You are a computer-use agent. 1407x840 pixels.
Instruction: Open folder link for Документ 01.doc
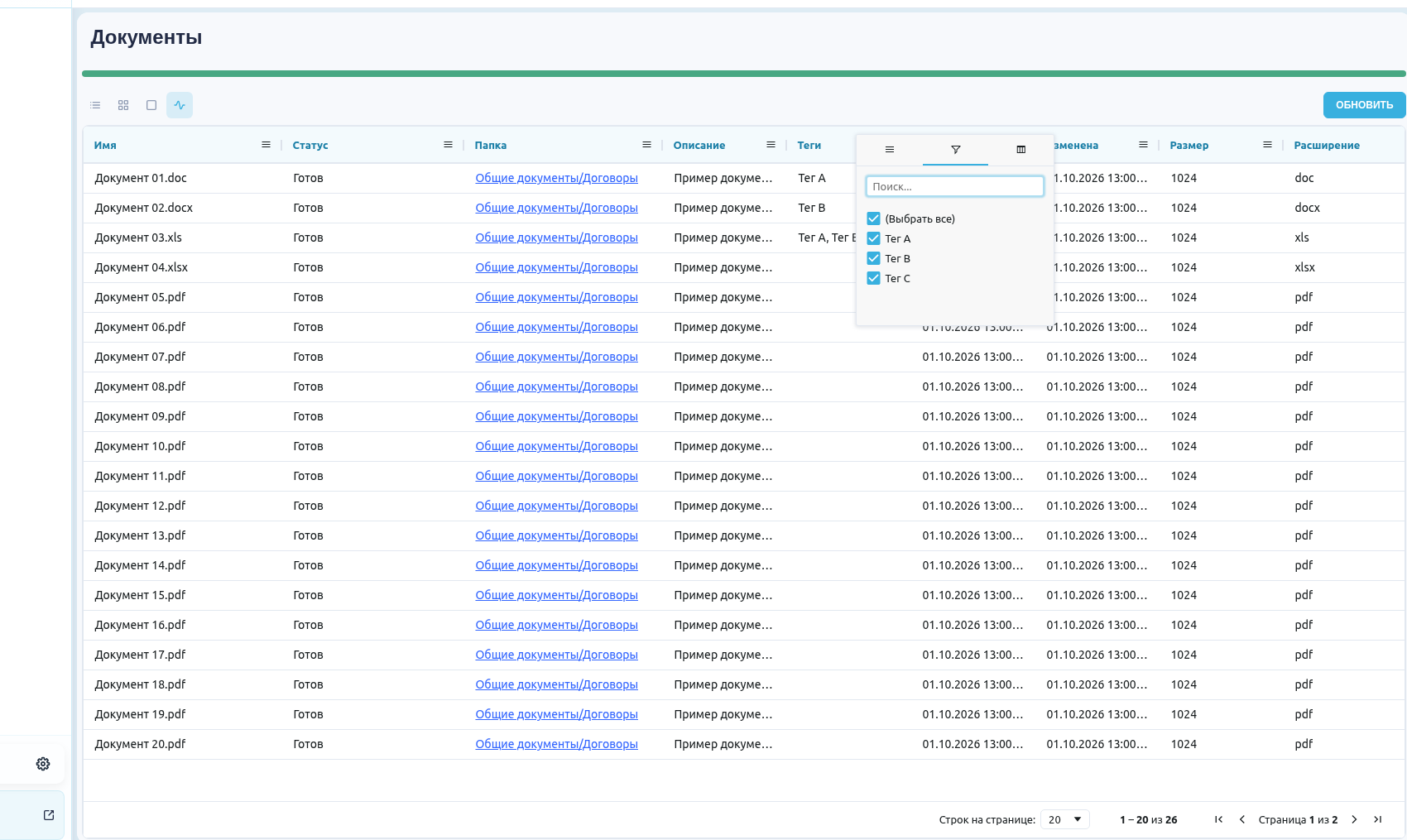point(556,178)
